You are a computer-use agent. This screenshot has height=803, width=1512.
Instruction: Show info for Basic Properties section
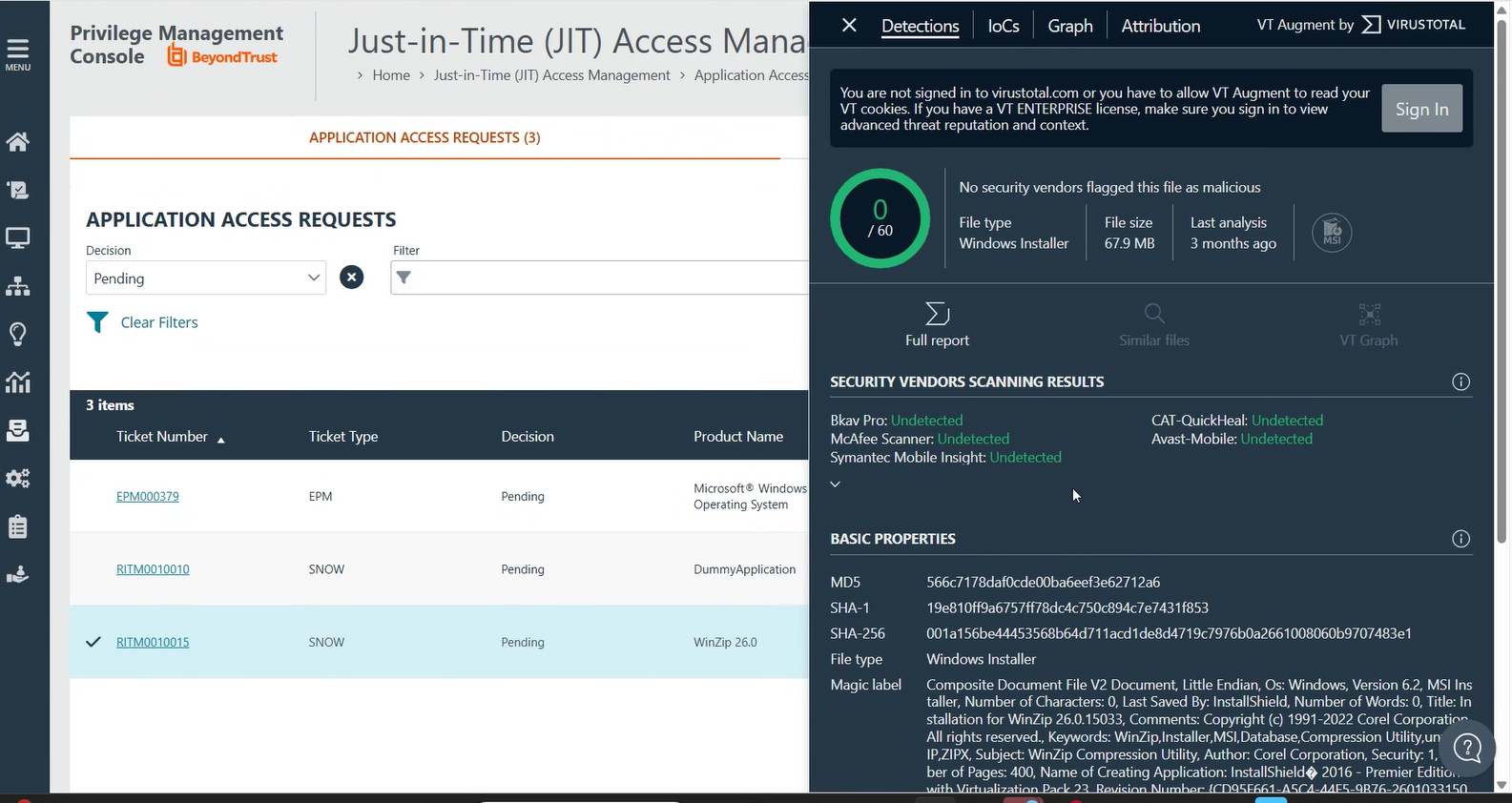pyautogui.click(x=1460, y=539)
